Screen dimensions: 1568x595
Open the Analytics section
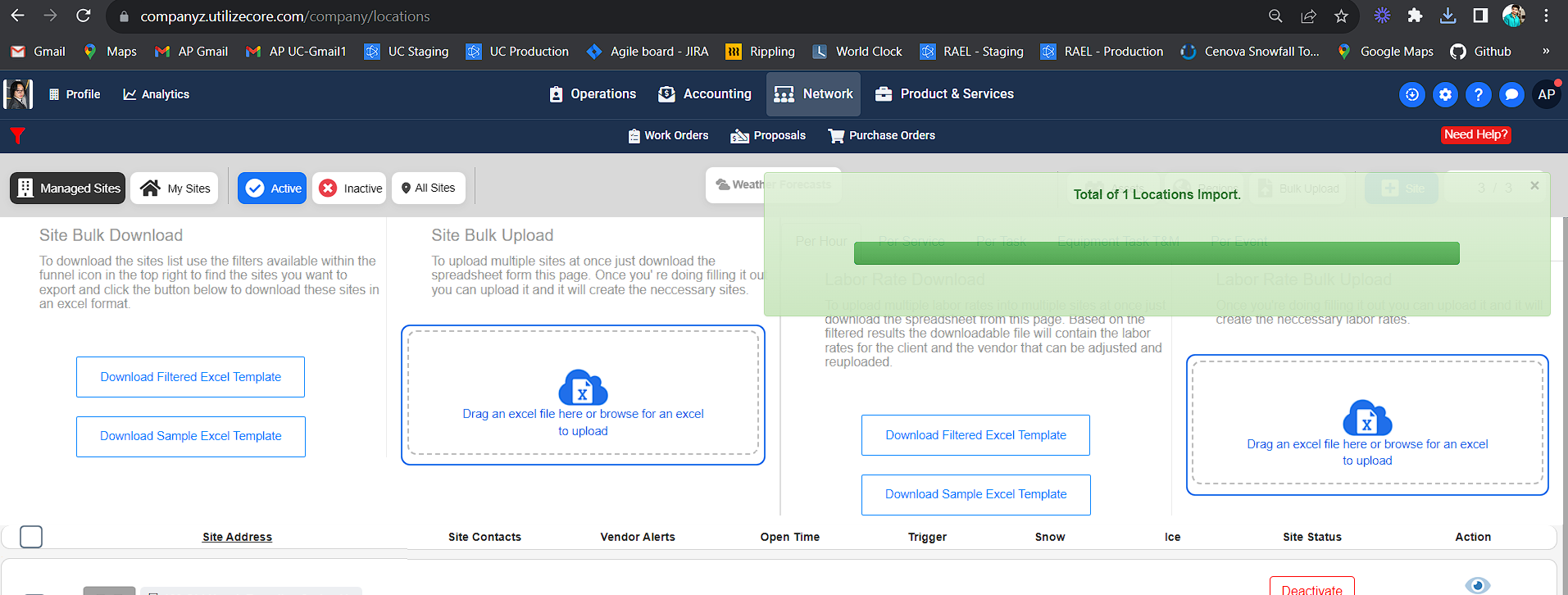point(157,94)
